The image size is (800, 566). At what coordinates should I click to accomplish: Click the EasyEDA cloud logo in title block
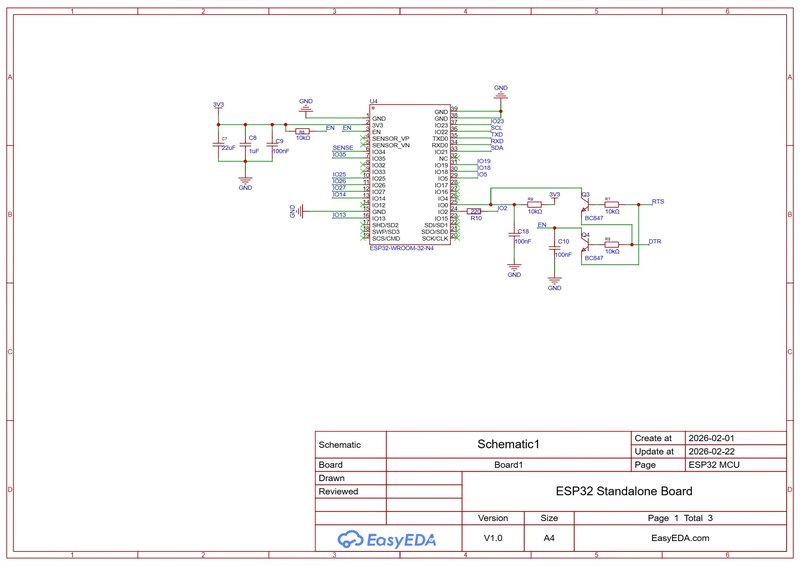[x=386, y=539]
